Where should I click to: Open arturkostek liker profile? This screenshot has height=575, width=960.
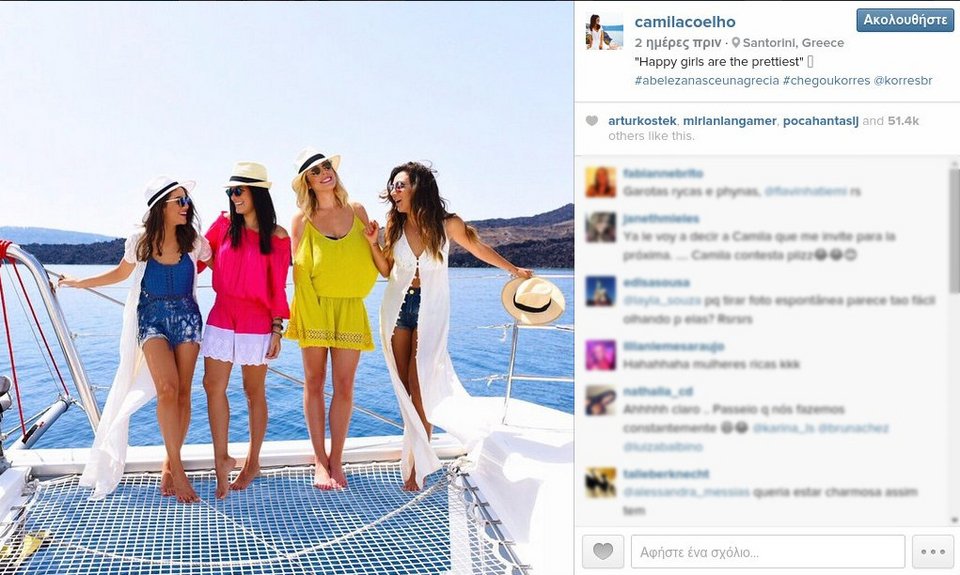[x=642, y=121]
